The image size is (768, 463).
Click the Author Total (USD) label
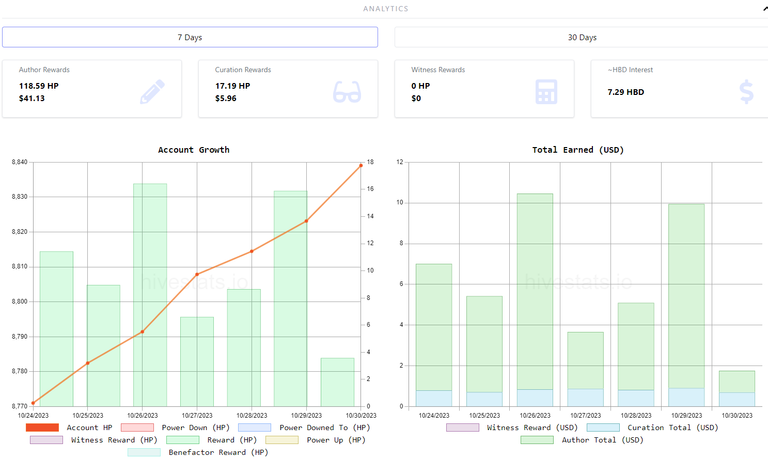602,440
